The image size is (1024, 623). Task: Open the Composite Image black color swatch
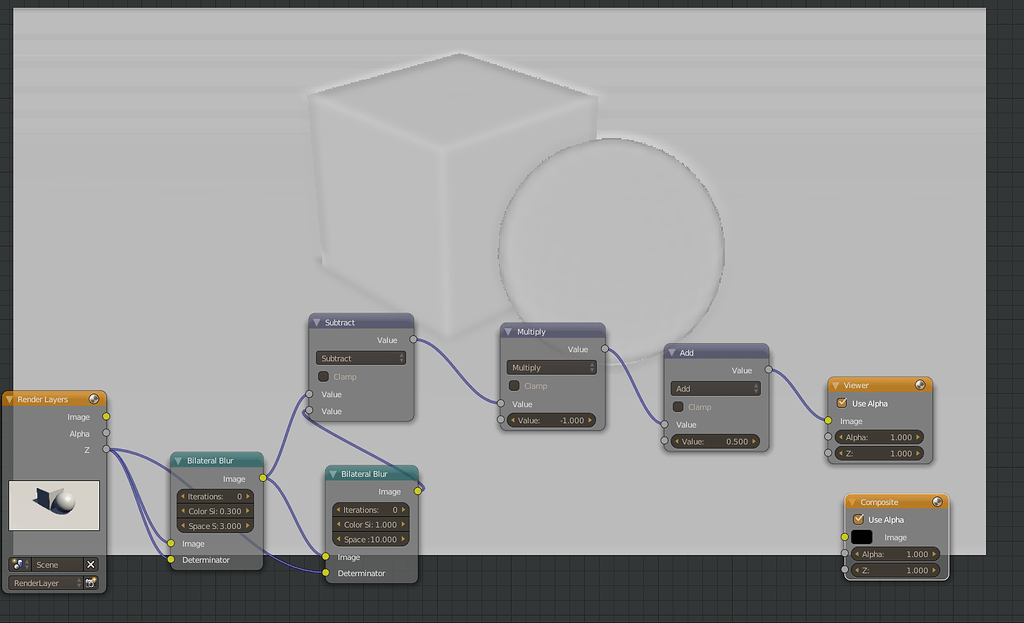(x=862, y=537)
